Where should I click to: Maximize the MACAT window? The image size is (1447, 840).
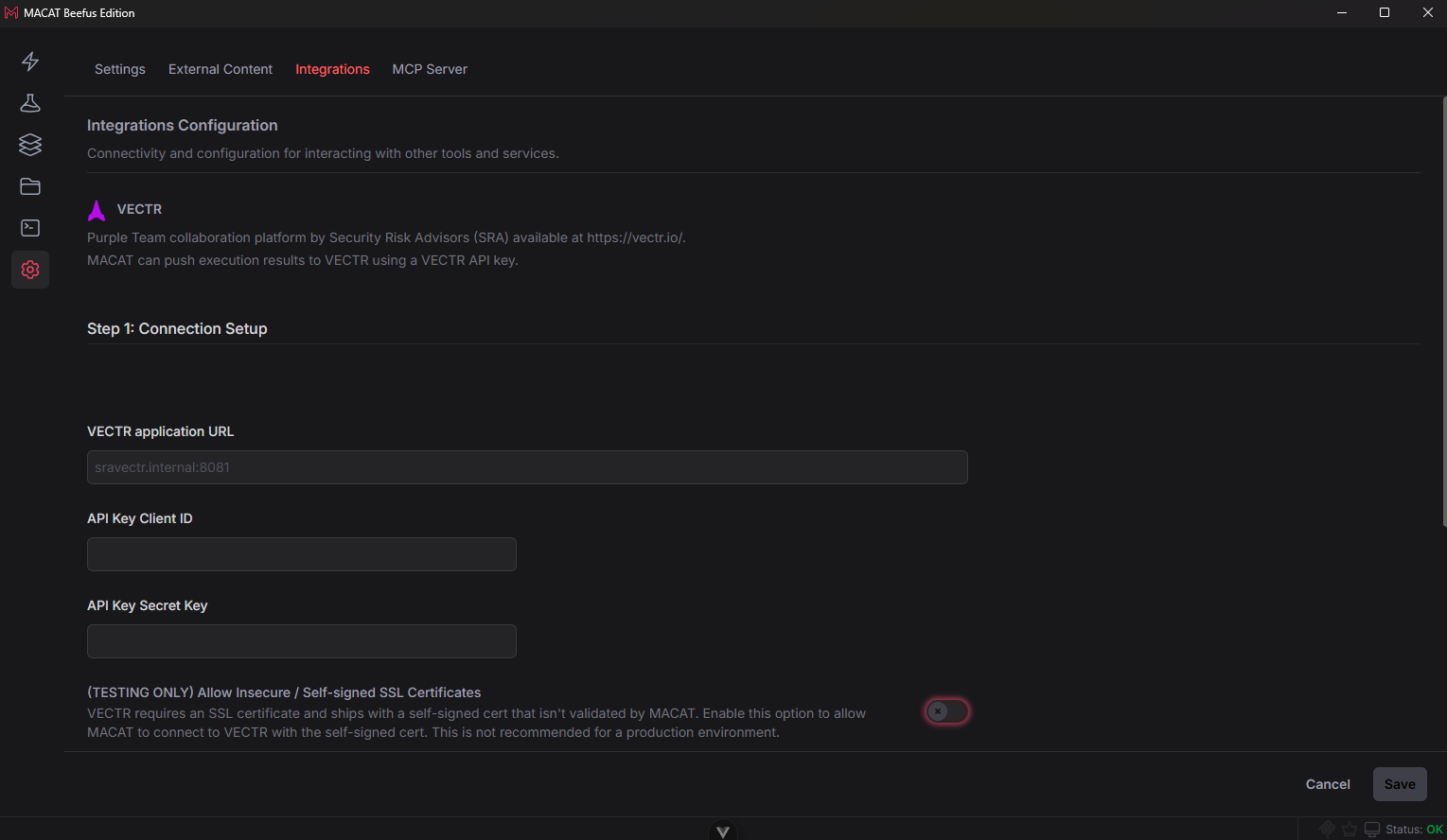(1385, 12)
